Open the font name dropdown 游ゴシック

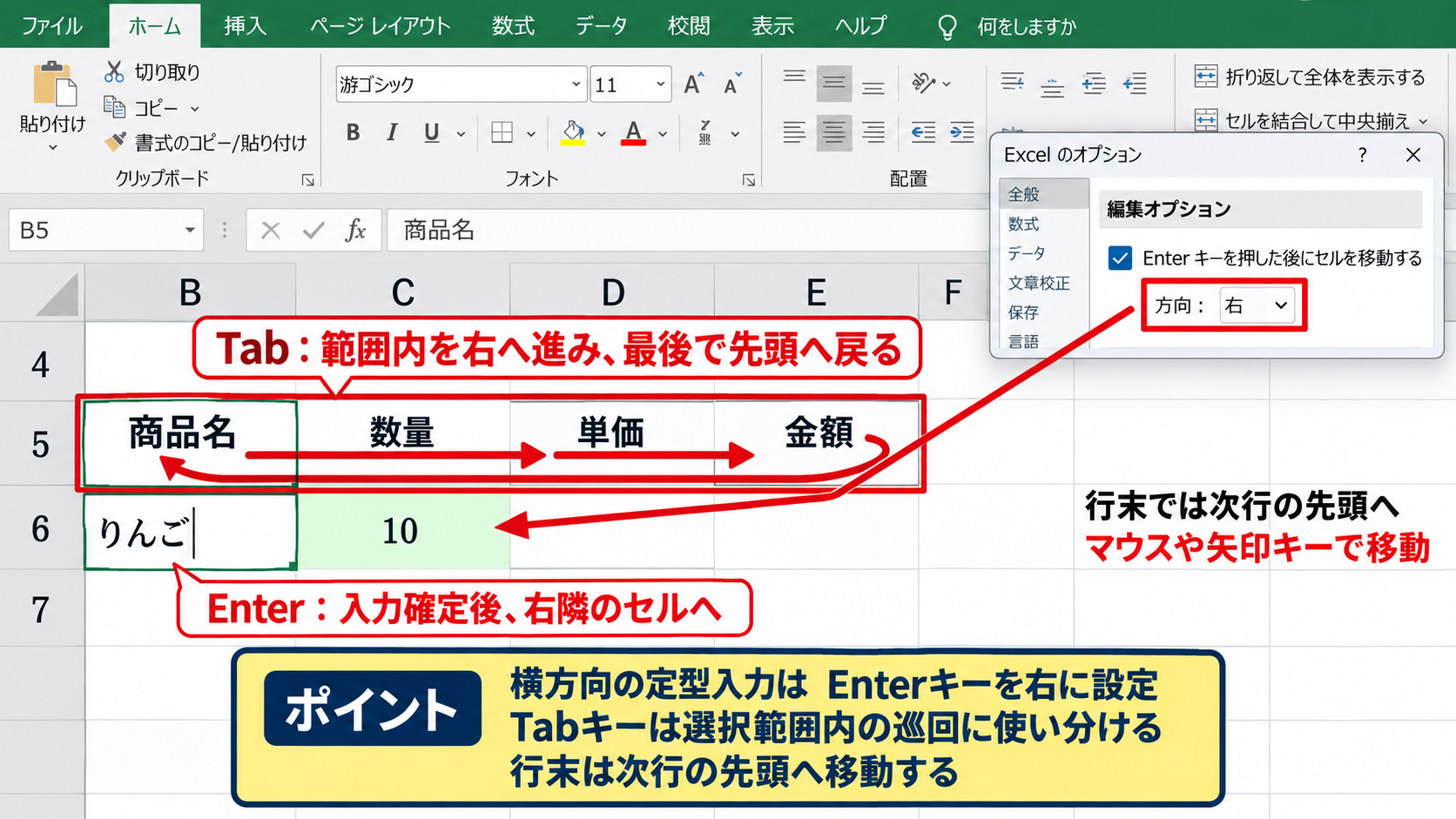pos(576,84)
